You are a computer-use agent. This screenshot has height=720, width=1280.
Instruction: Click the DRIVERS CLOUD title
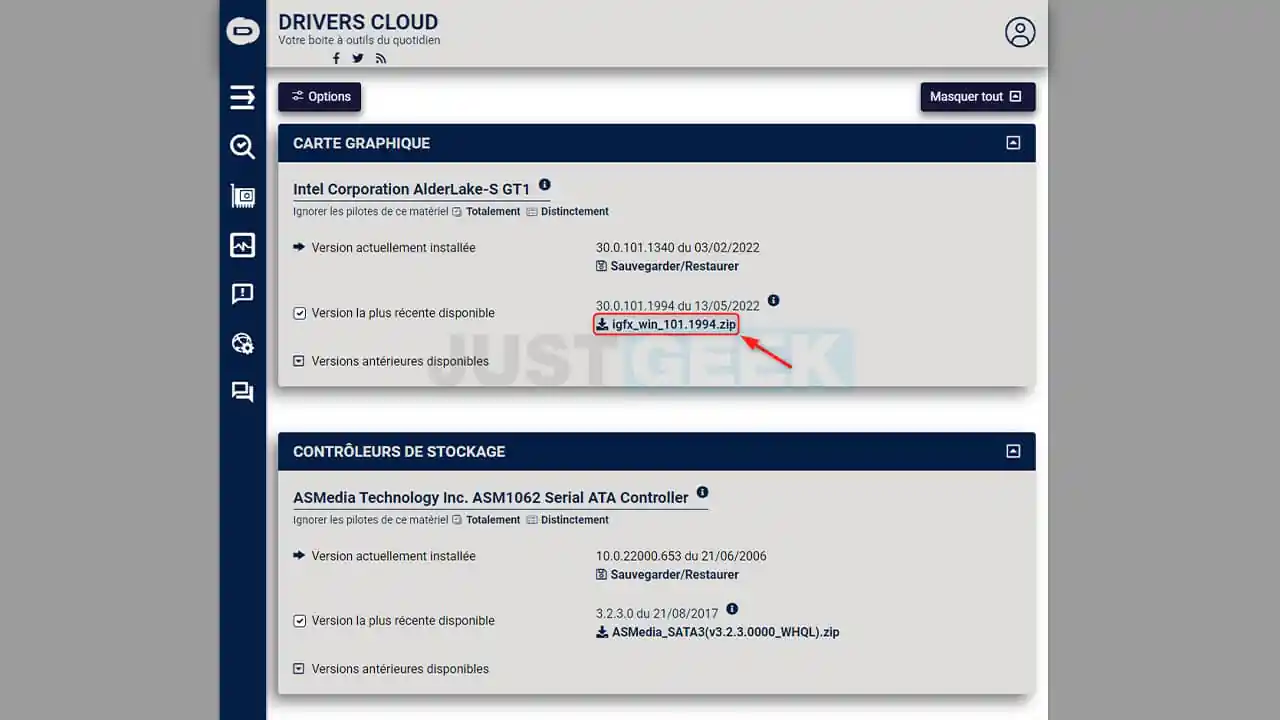[x=358, y=22]
